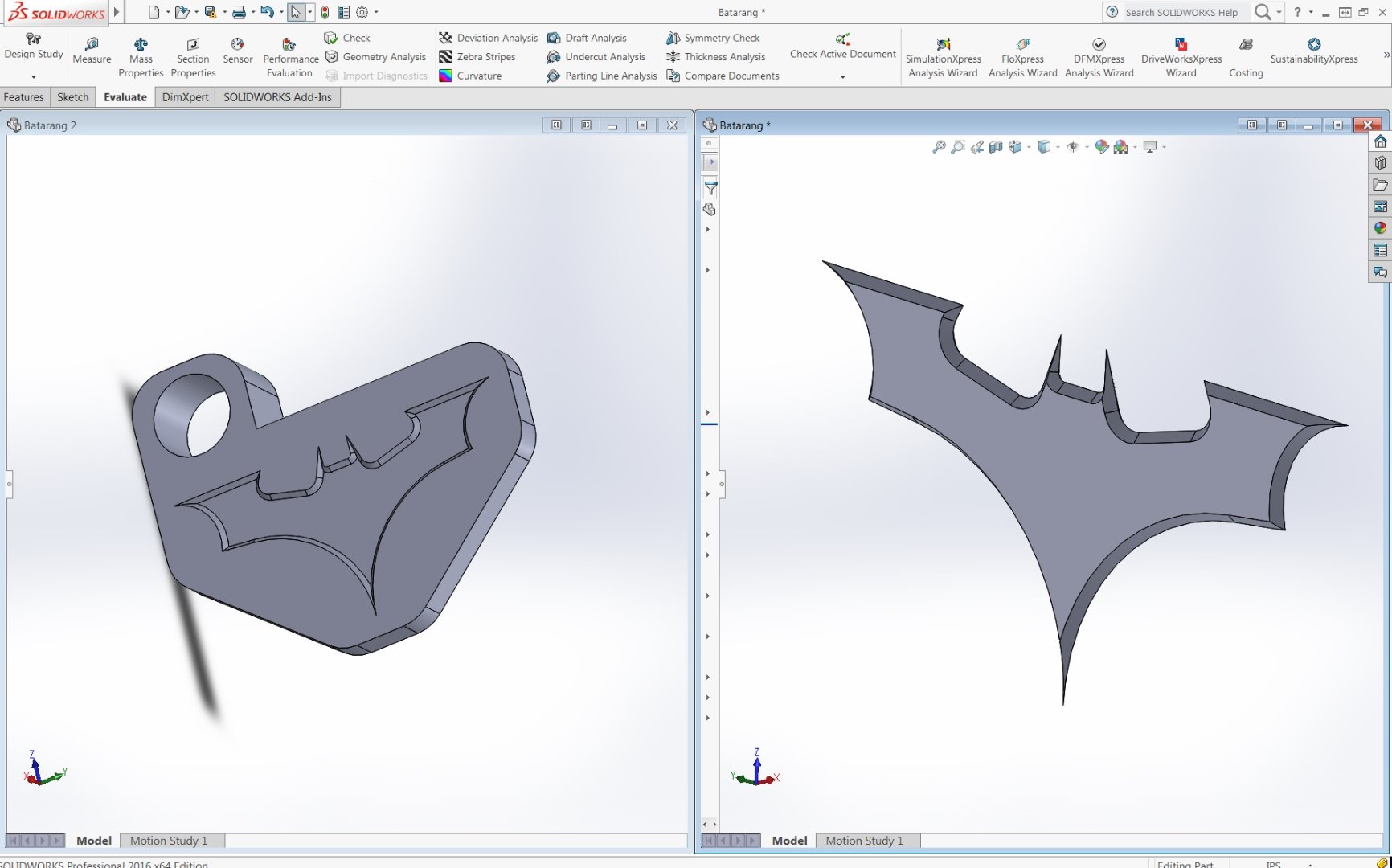Image resolution: width=1392 pixels, height=868 pixels.
Task: Activate the Select cursor tool
Action: pos(296,12)
